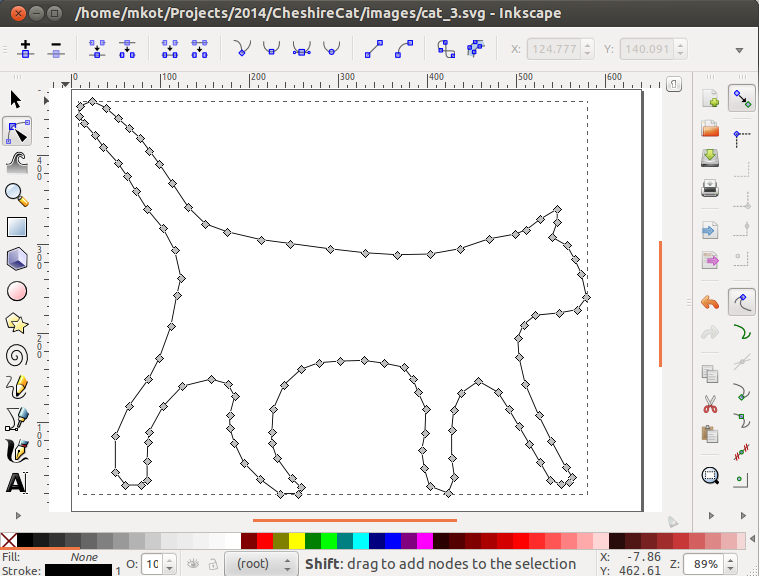Make selected nodes auto-smooth

coord(332,48)
